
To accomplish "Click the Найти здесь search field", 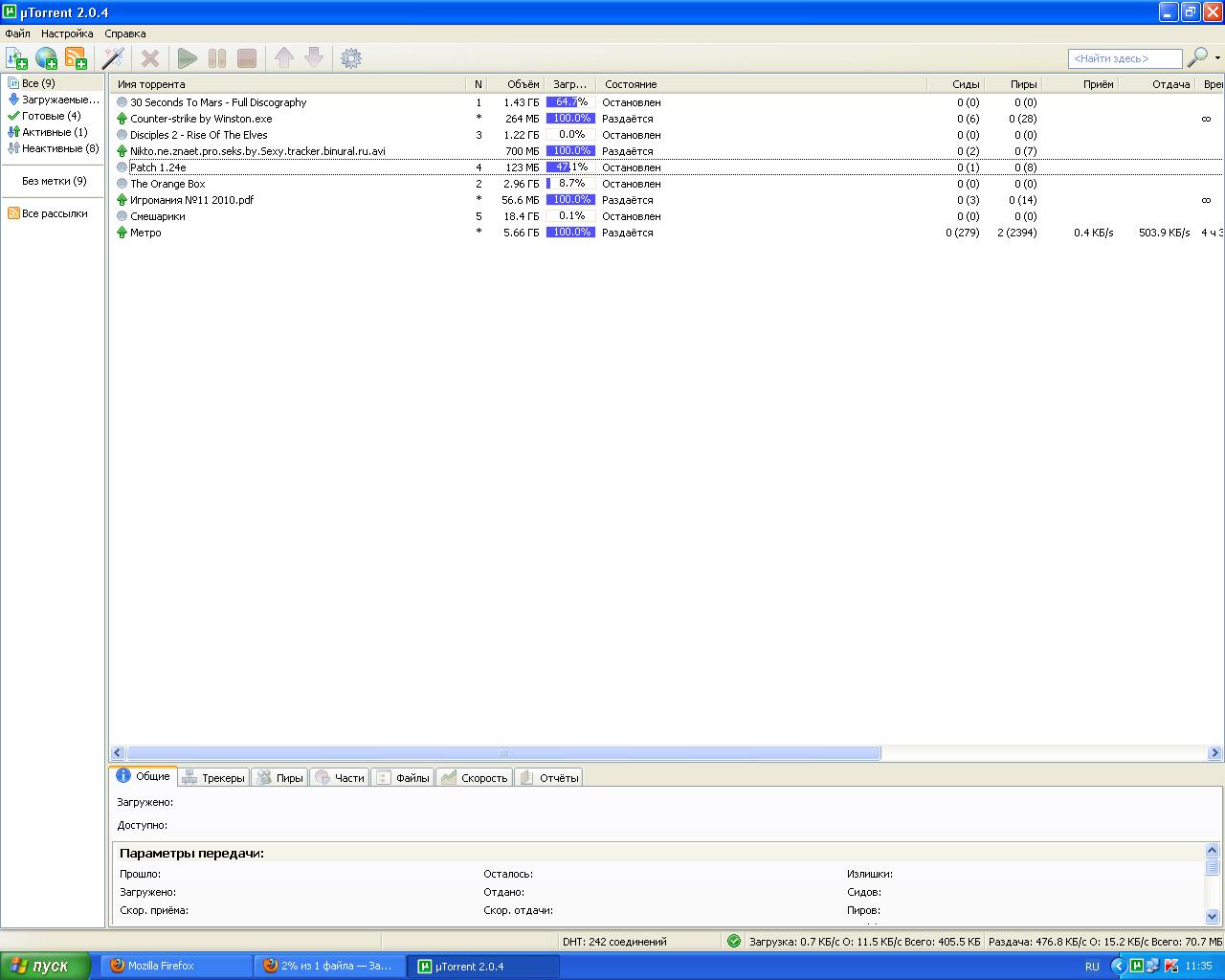I will coord(1125,59).
